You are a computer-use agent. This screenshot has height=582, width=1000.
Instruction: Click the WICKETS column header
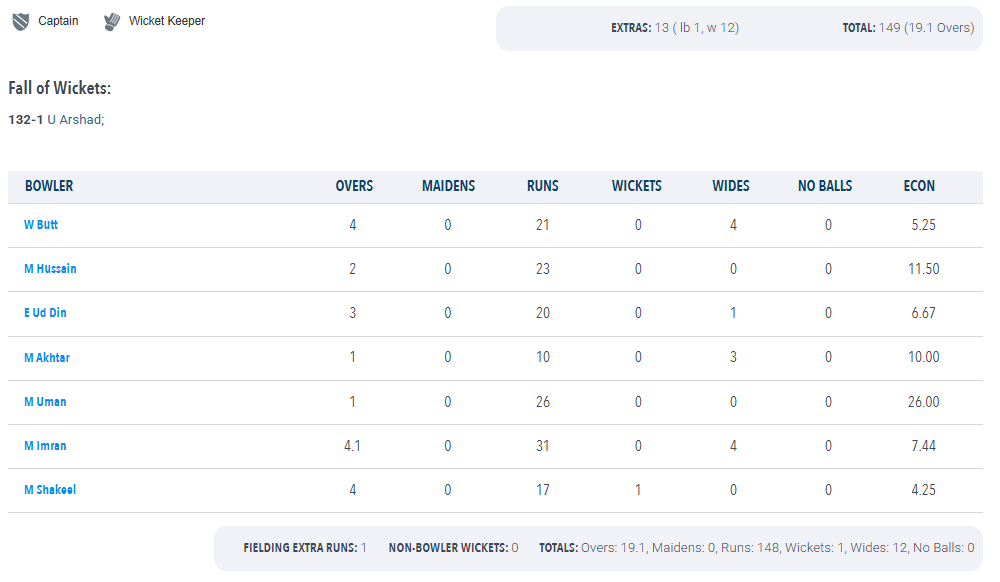click(637, 186)
